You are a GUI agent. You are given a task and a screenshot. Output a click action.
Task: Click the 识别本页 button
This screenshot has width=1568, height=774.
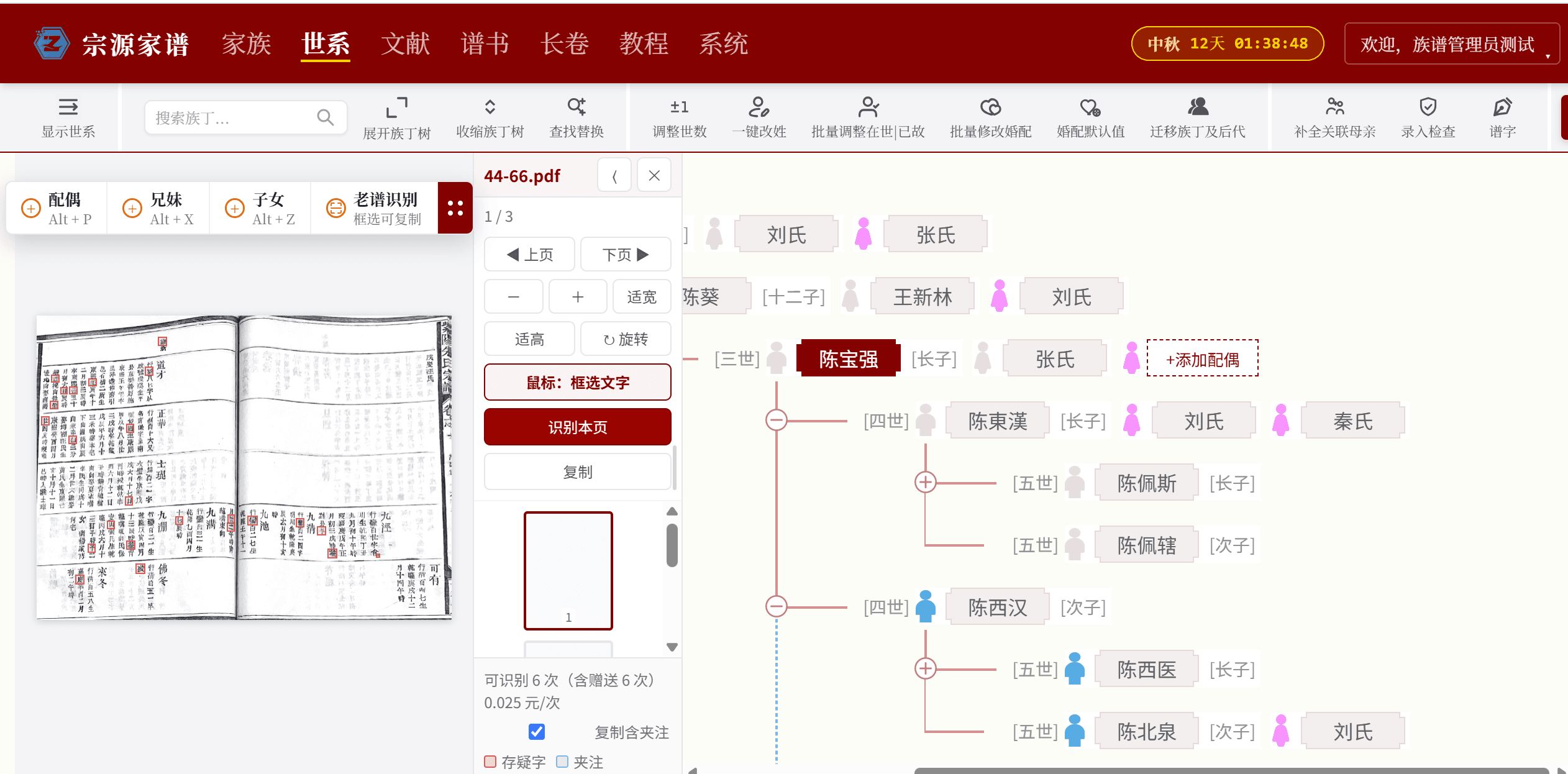[578, 427]
